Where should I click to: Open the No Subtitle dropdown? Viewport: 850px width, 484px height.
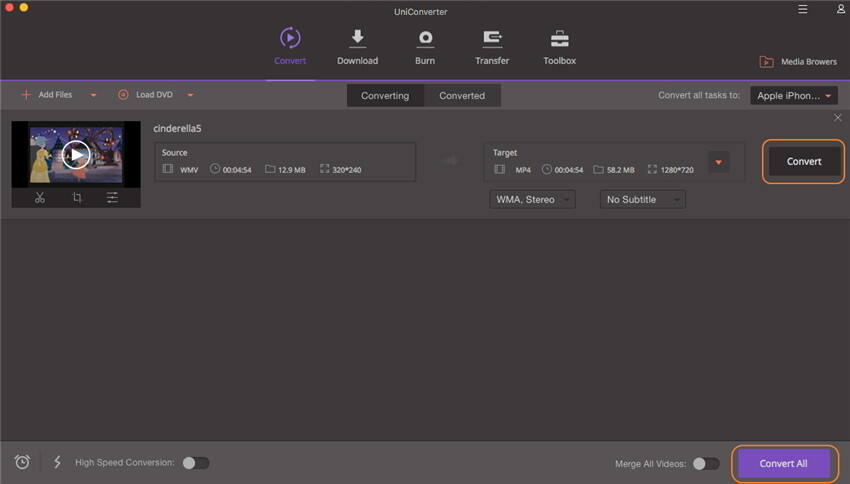642,199
